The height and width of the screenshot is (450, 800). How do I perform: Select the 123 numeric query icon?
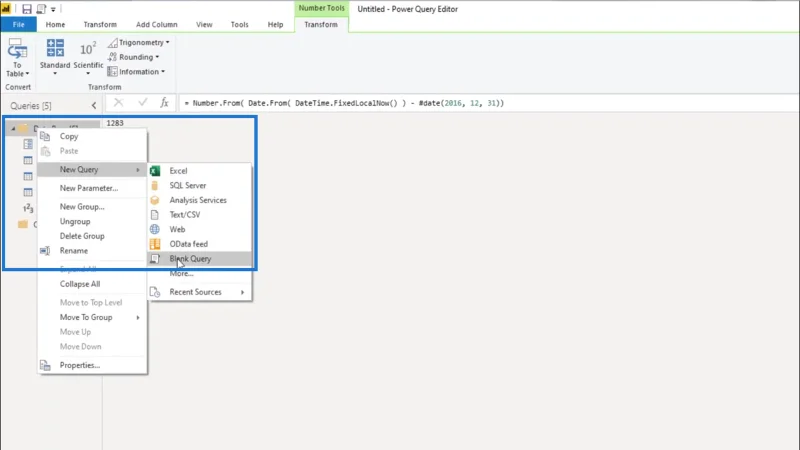point(28,208)
